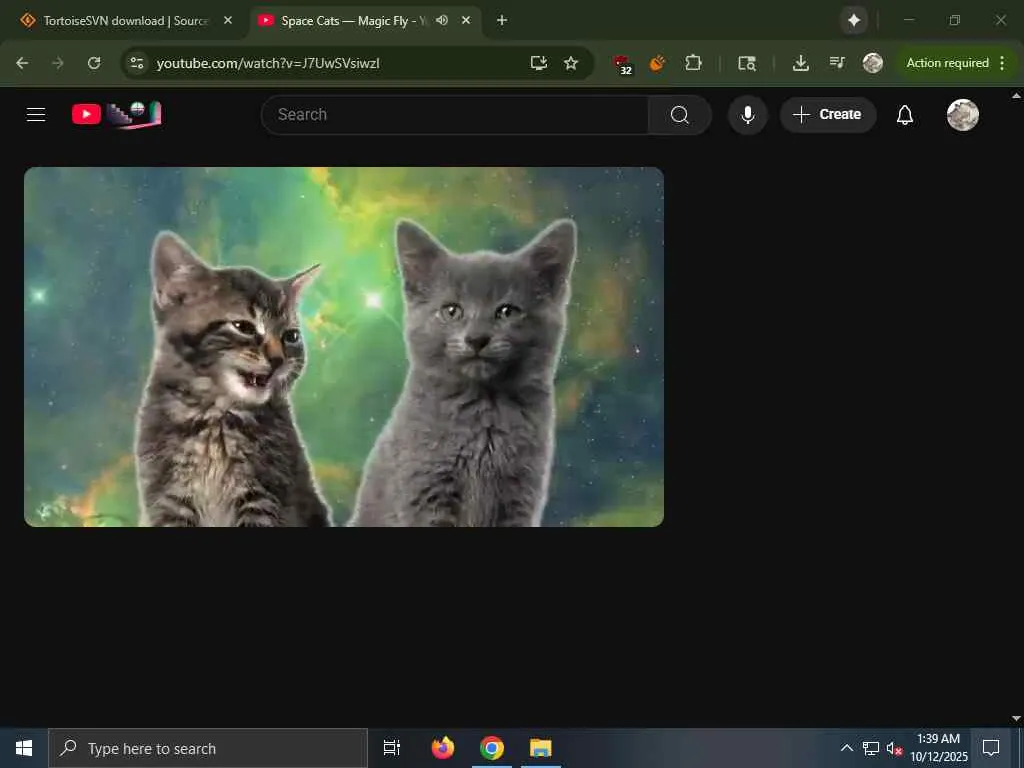The height and width of the screenshot is (768, 1024).
Task: View site information icon in address bar
Action: tap(136, 63)
